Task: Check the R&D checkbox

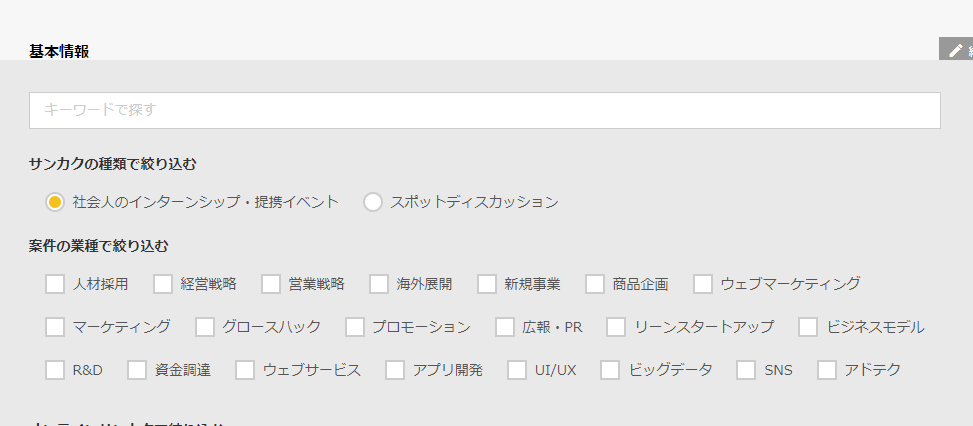Action: (x=55, y=370)
